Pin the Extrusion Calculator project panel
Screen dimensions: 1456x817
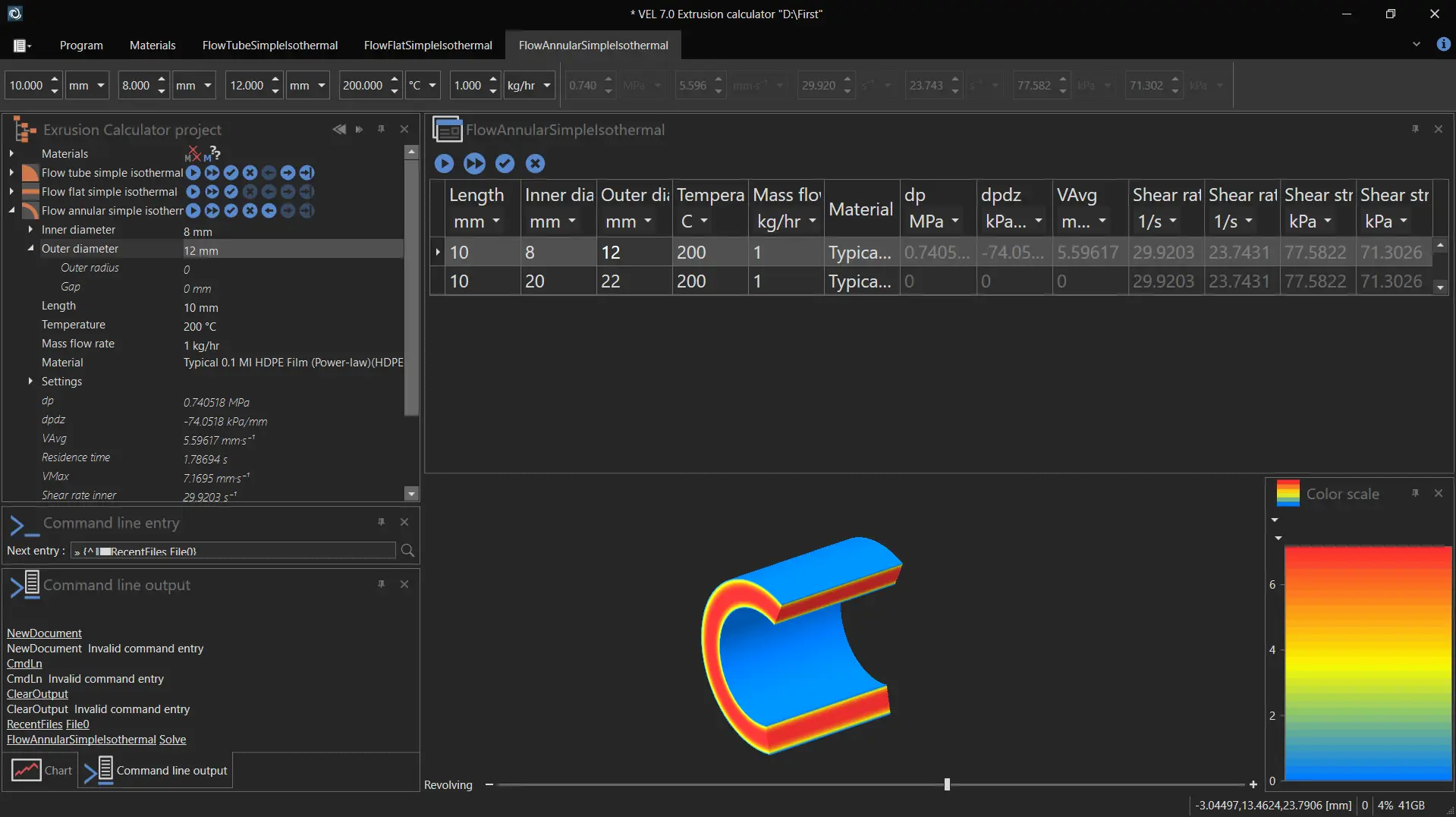pos(382,130)
